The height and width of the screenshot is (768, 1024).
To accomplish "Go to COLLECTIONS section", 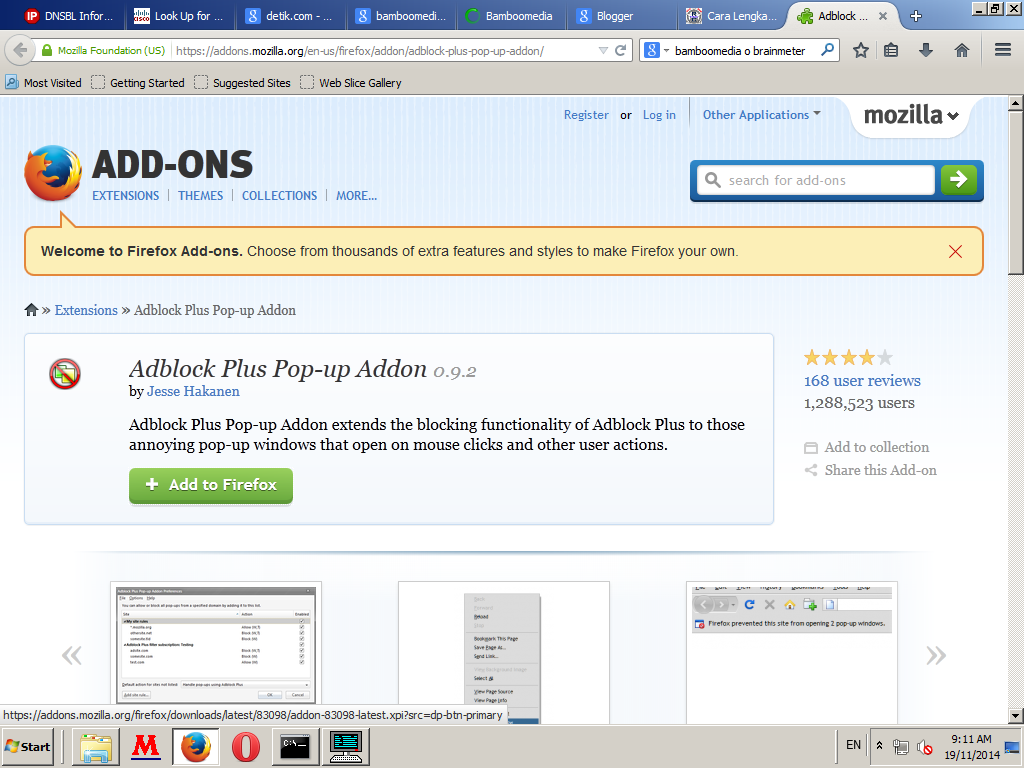I will (280, 195).
